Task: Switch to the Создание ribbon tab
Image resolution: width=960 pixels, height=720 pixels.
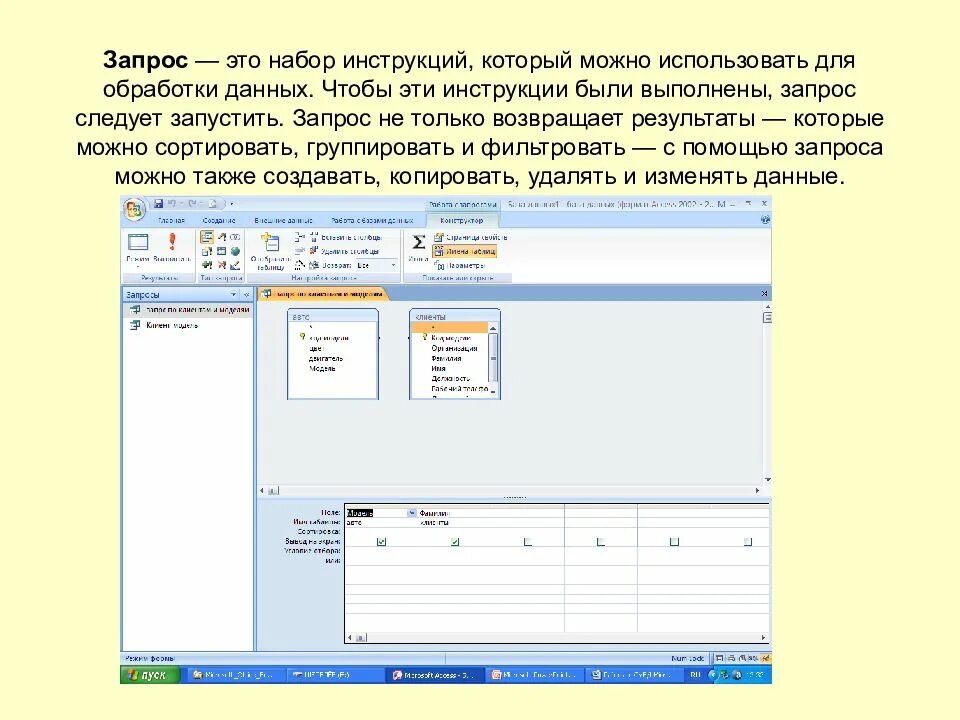Action: (219, 220)
